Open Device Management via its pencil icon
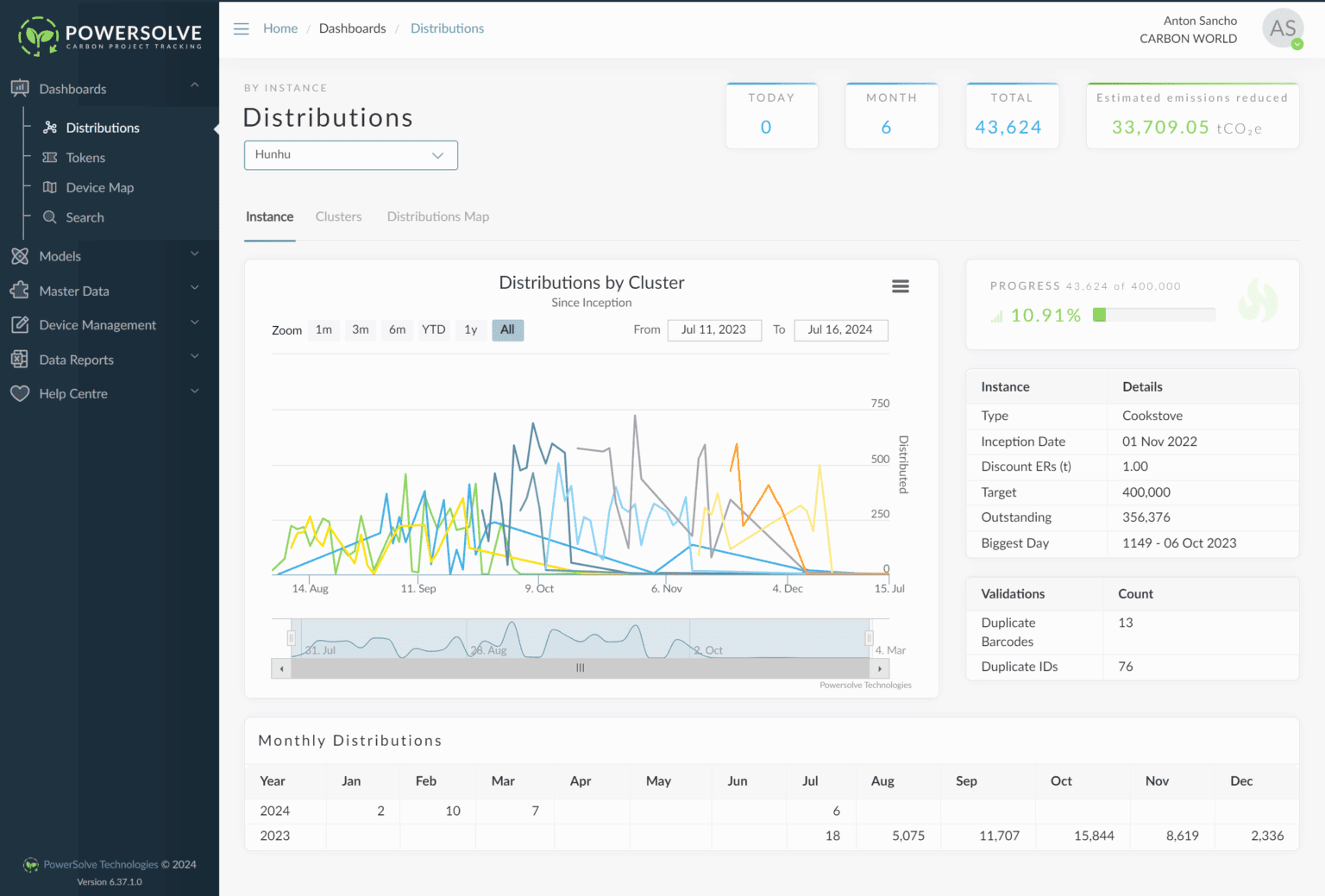The height and width of the screenshot is (896, 1325). 19,325
